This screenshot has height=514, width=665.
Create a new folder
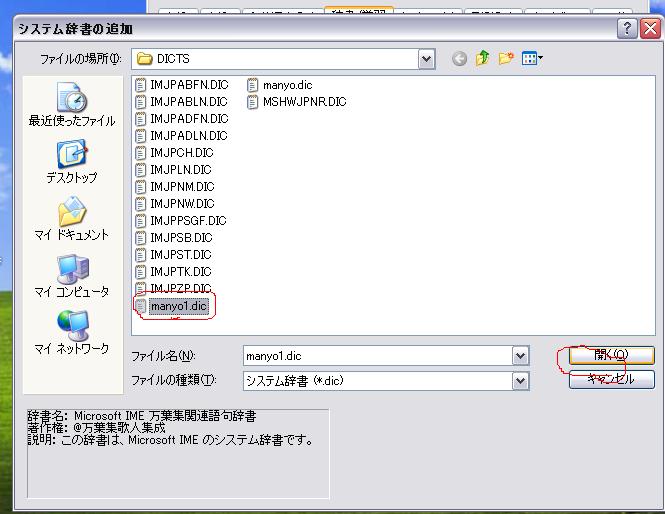[x=506, y=59]
